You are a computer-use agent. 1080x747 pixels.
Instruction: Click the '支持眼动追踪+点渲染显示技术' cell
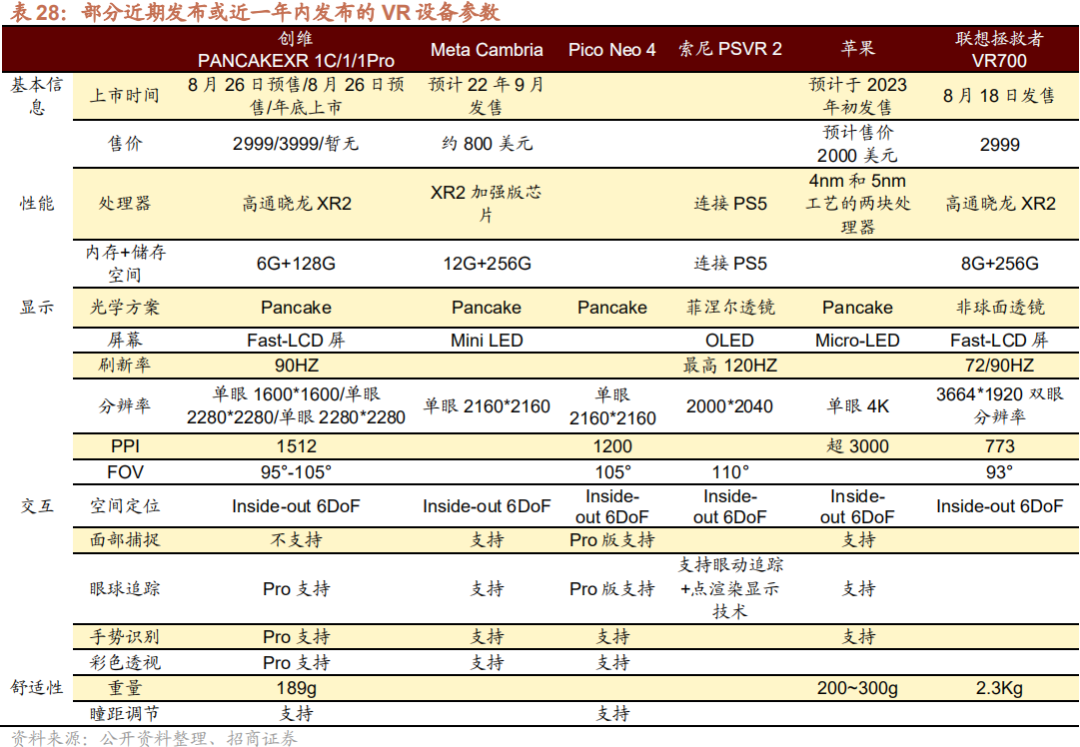click(x=729, y=588)
